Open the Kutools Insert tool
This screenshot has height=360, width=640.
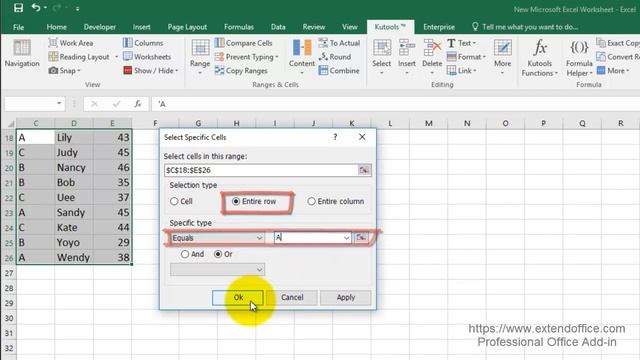[407, 57]
